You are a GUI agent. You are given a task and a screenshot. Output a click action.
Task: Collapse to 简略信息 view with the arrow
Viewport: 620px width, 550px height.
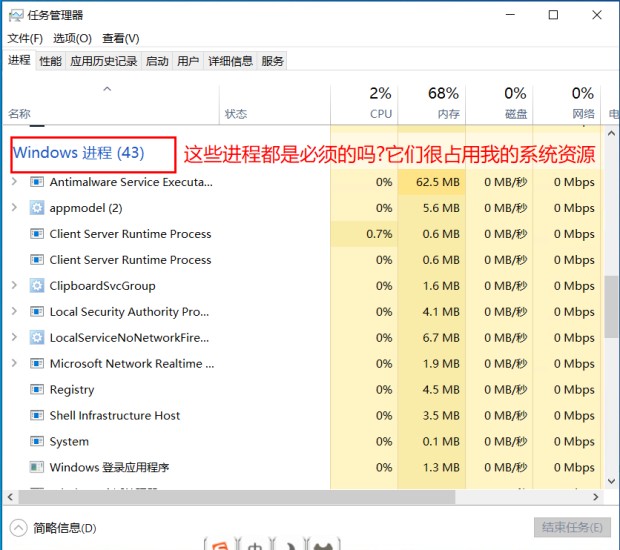18,528
